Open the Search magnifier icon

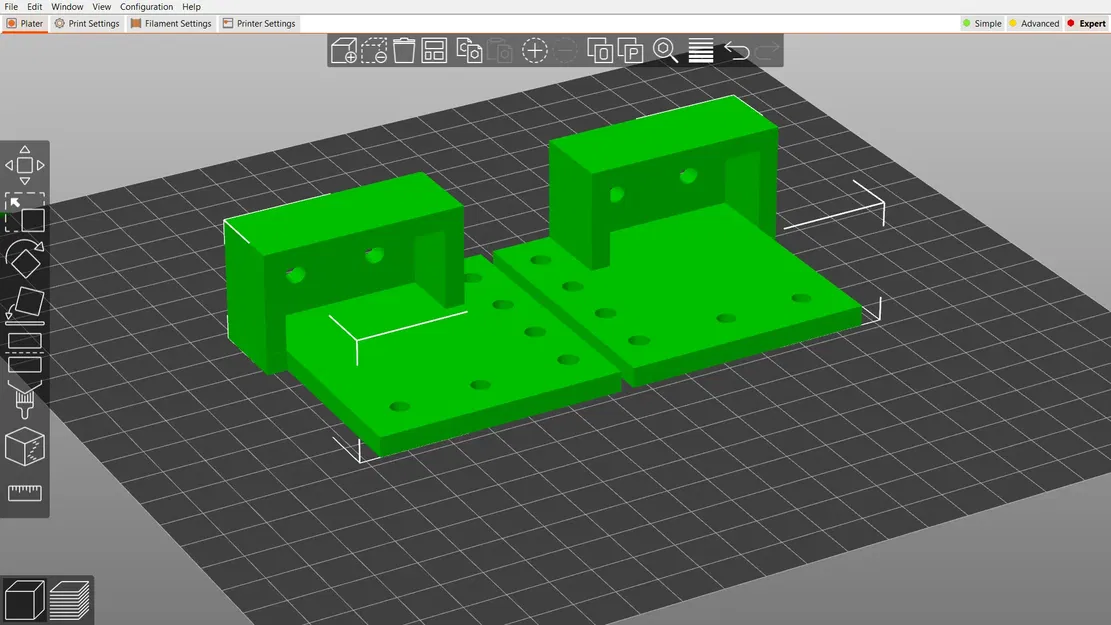pos(666,51)
